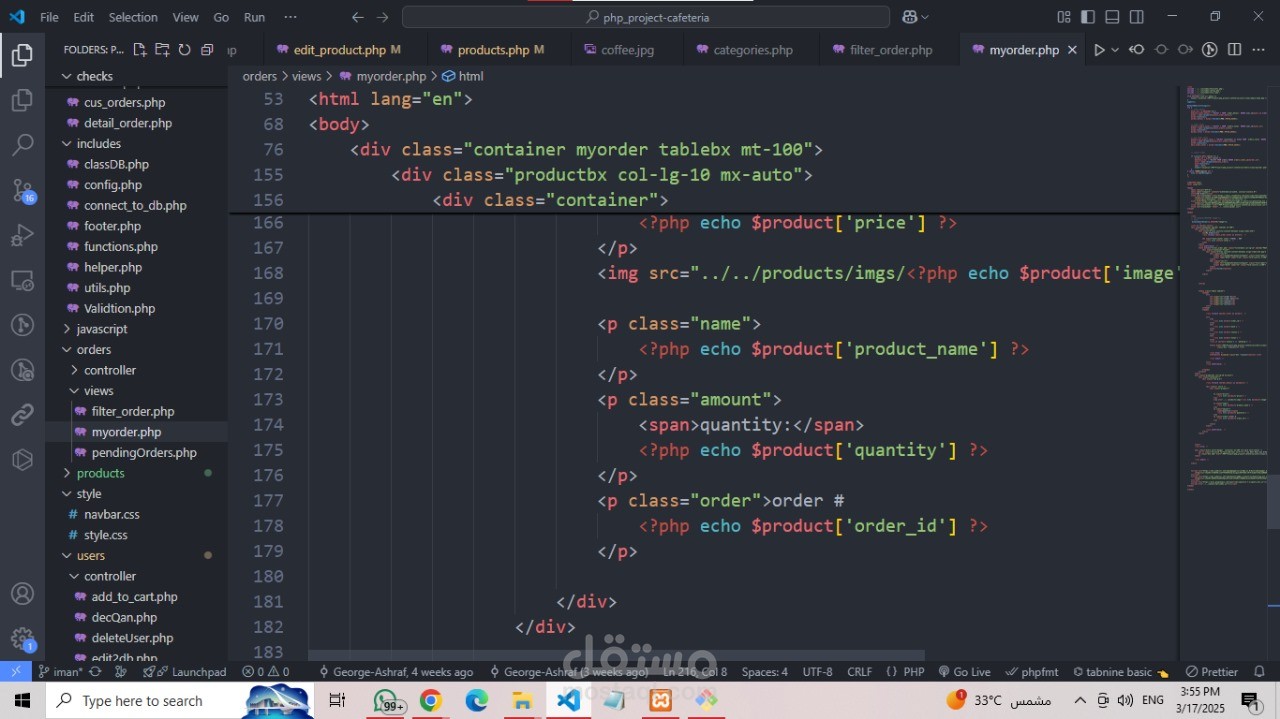The width and height of the screenshot is (1280, 719).
Task: Open the Selection menu
Action: [133, 17]
